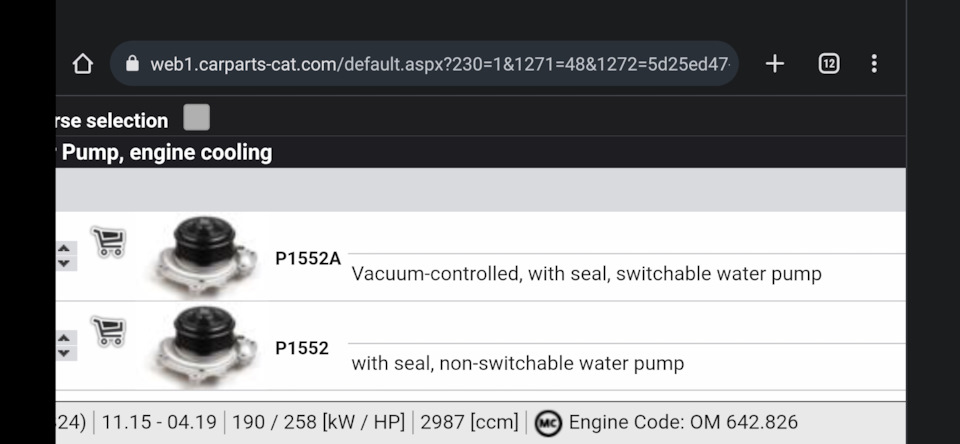View the P1552A water pump image

[x=206, y=256]
